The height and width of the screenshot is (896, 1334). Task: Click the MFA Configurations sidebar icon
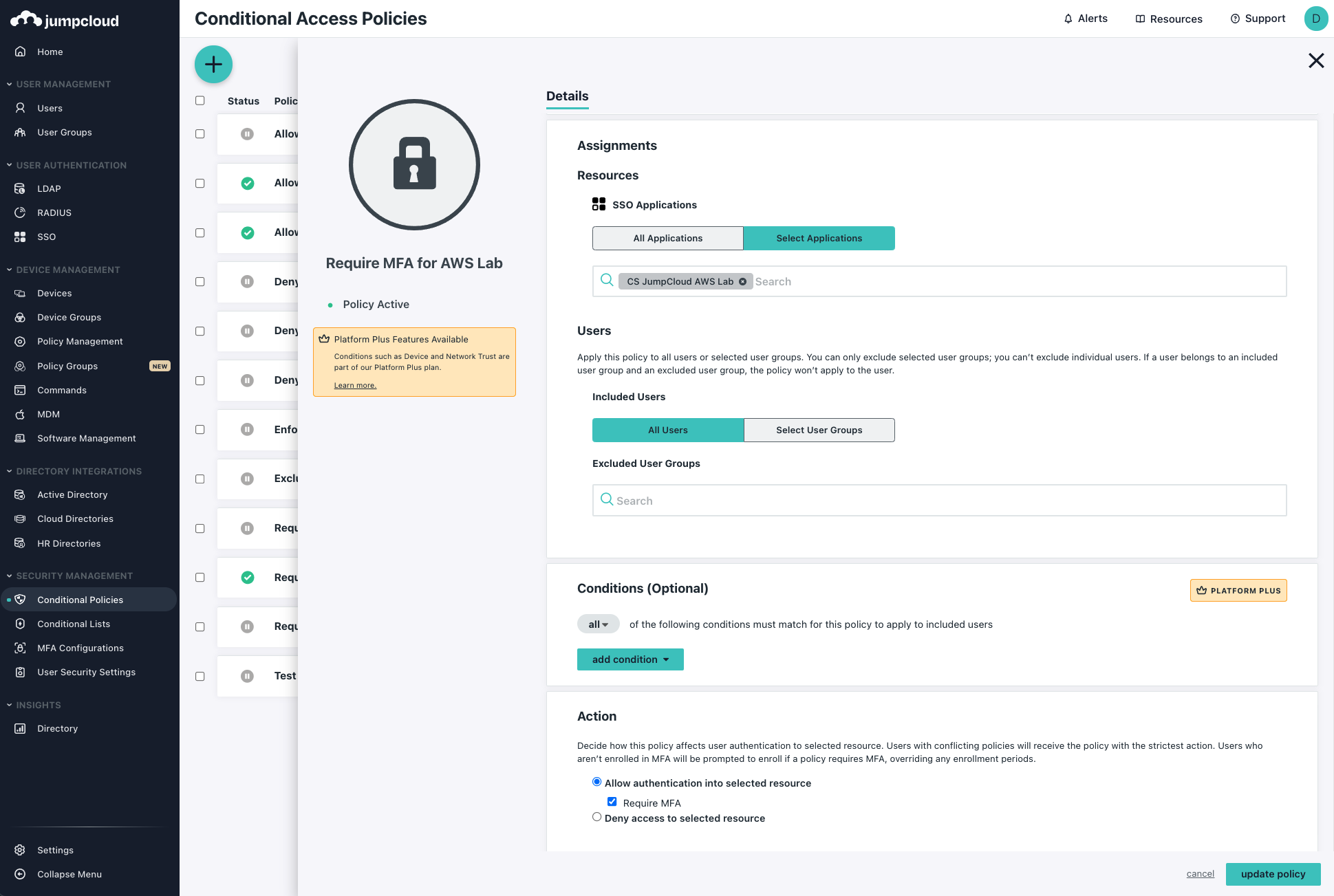tap(21, 648)
